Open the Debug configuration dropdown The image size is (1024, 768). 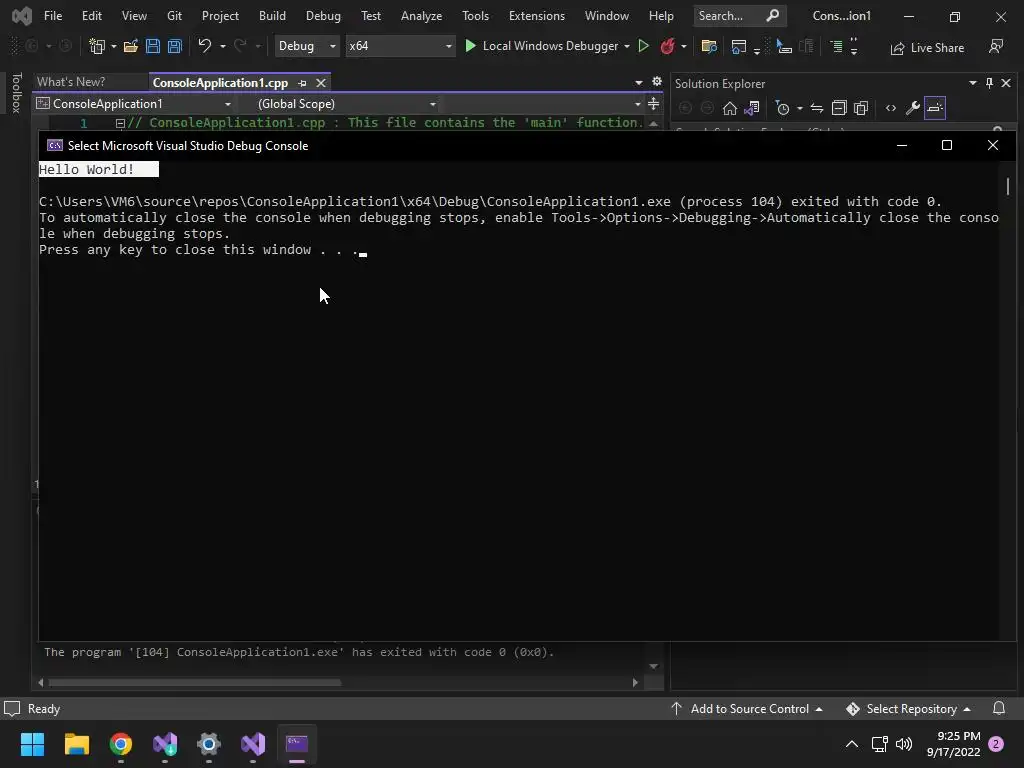click(306, 46)
